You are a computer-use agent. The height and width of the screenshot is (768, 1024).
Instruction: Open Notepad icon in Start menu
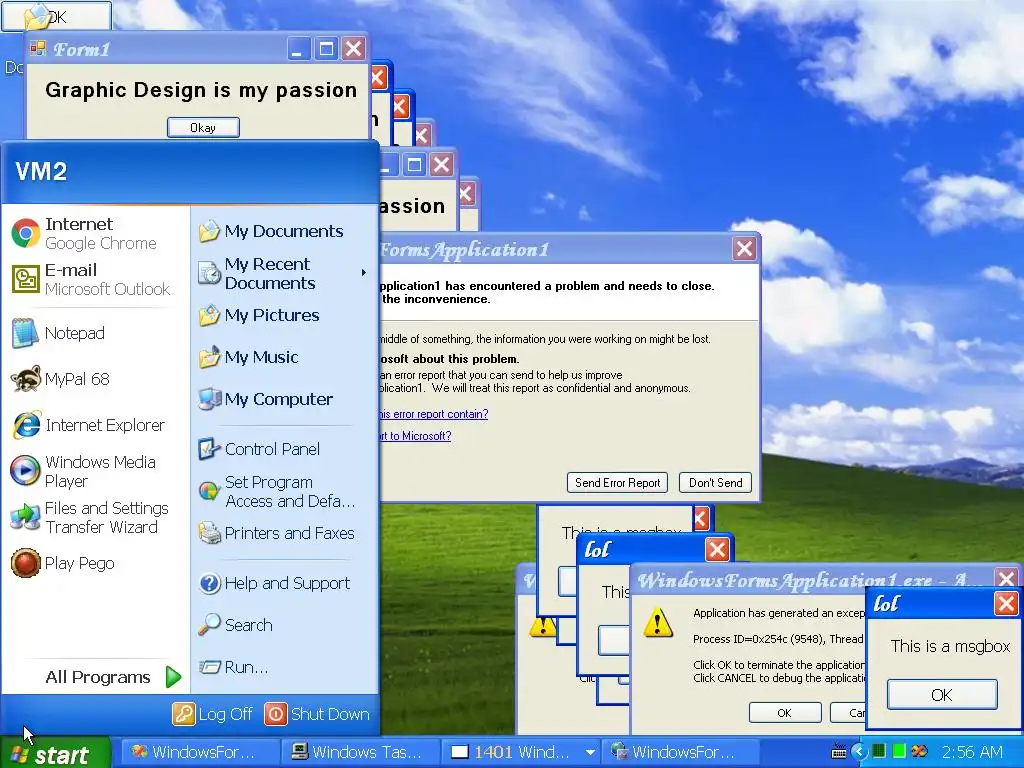click(x=25, y=333)
